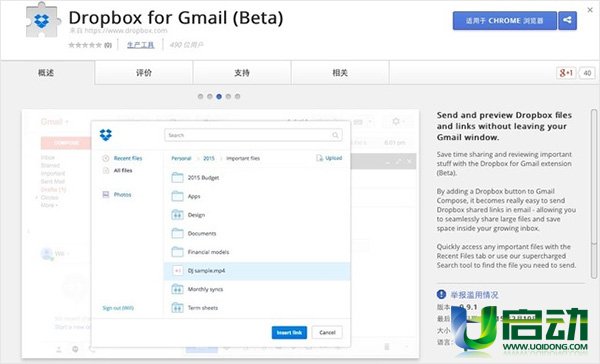Switch to the 评价 tab

point(144,73)
